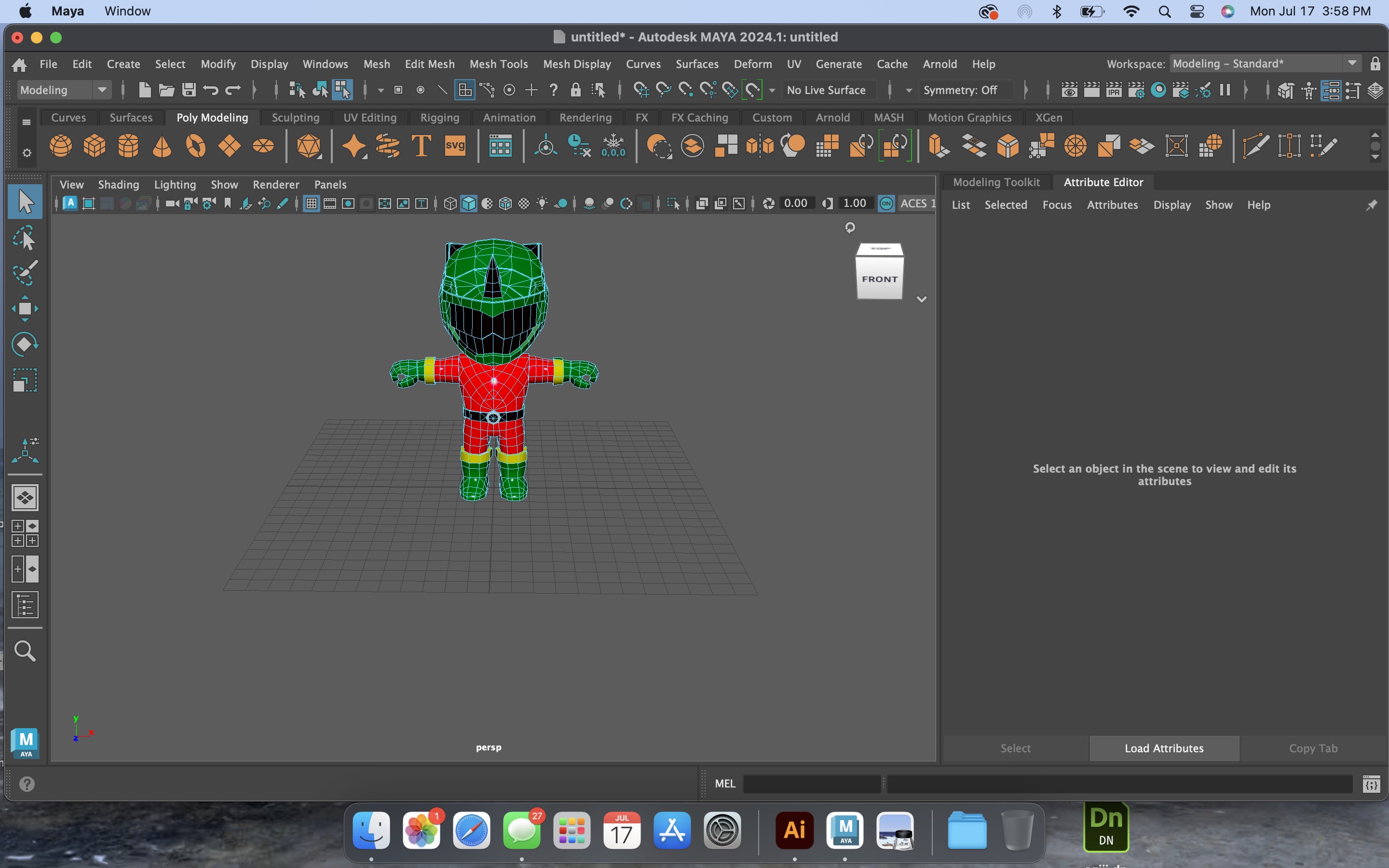Select the Move tool in the toolbox
The height and width of the screenshot is (868, 1389).
(25, 309)
